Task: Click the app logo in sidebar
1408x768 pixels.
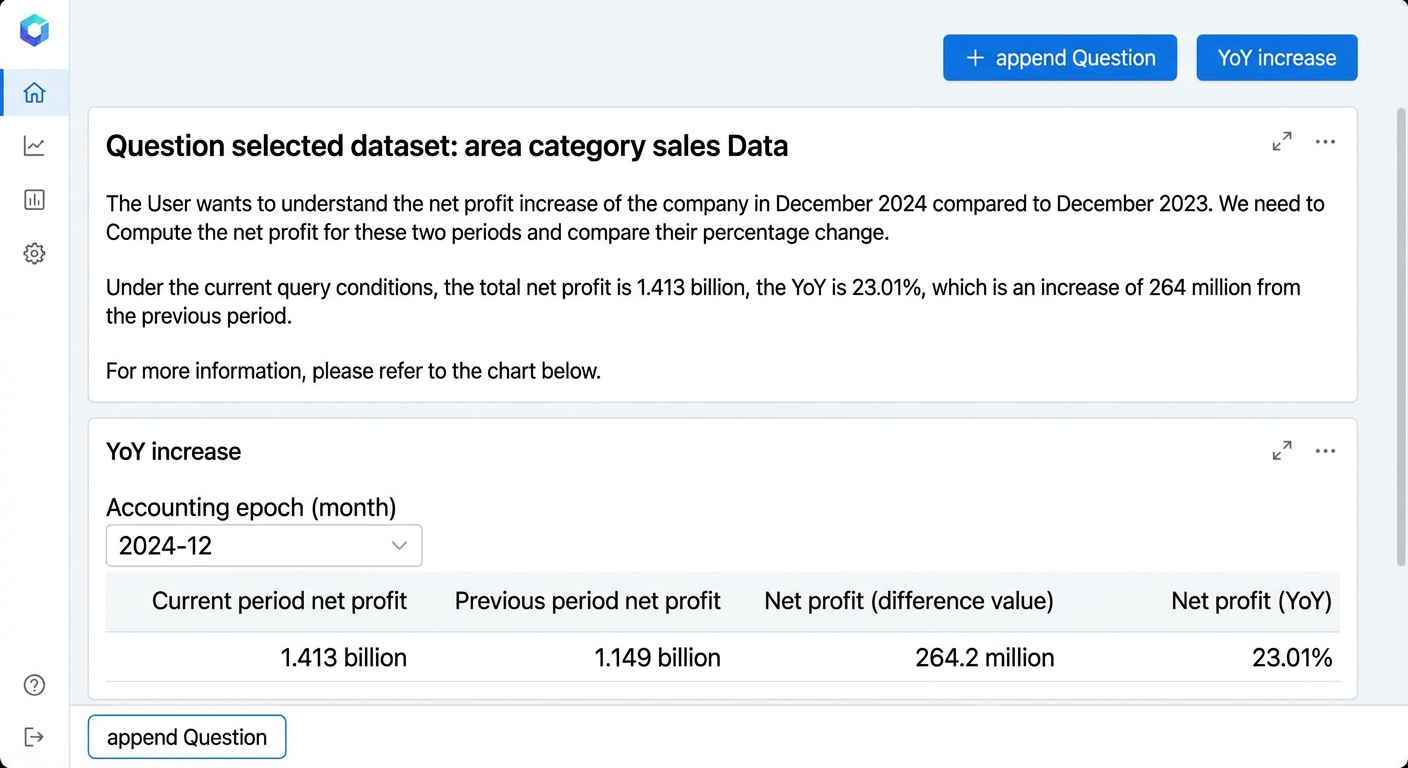Action: 34,30
